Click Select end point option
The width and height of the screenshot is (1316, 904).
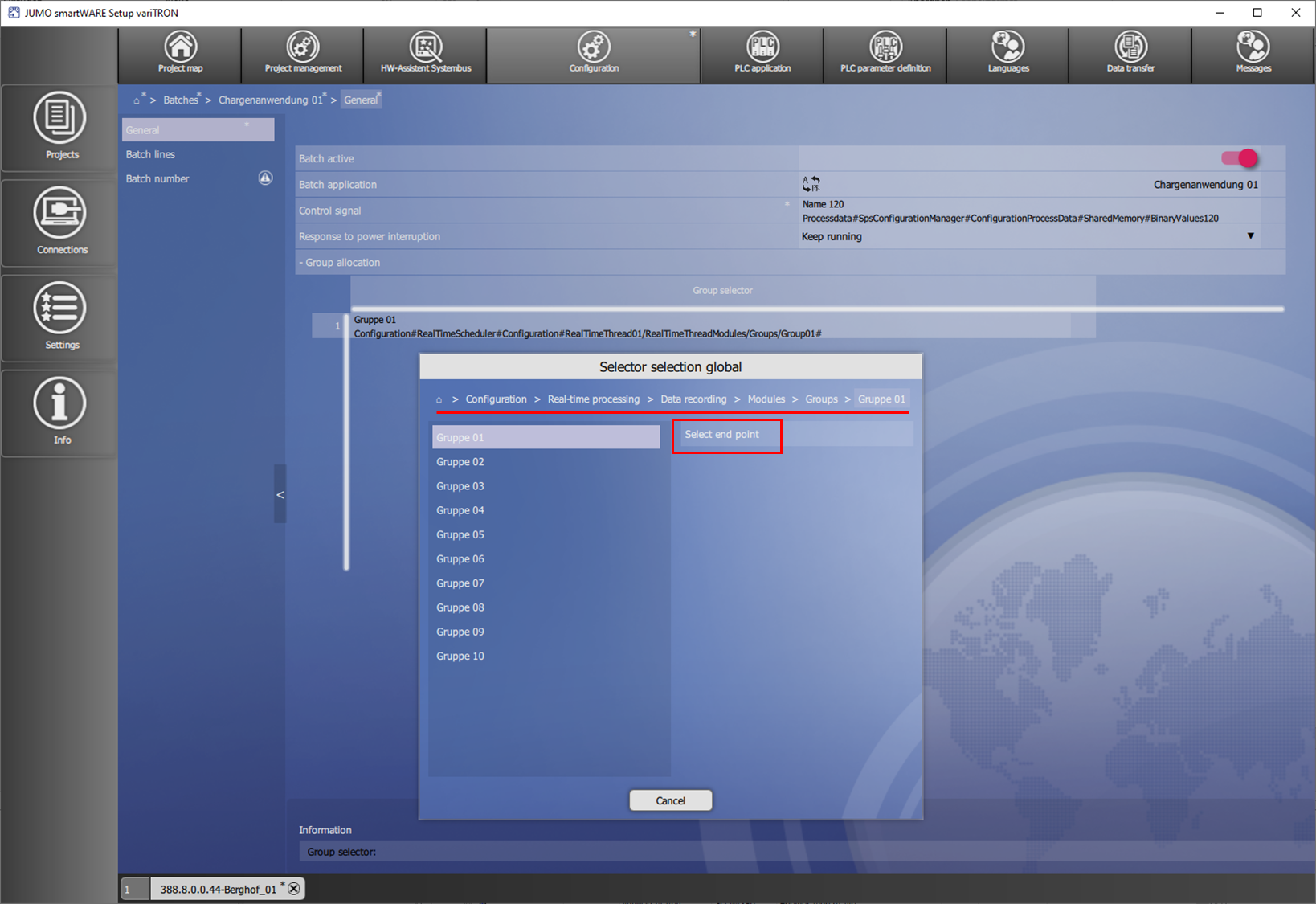pyautogui.click(x=721, y=435)
